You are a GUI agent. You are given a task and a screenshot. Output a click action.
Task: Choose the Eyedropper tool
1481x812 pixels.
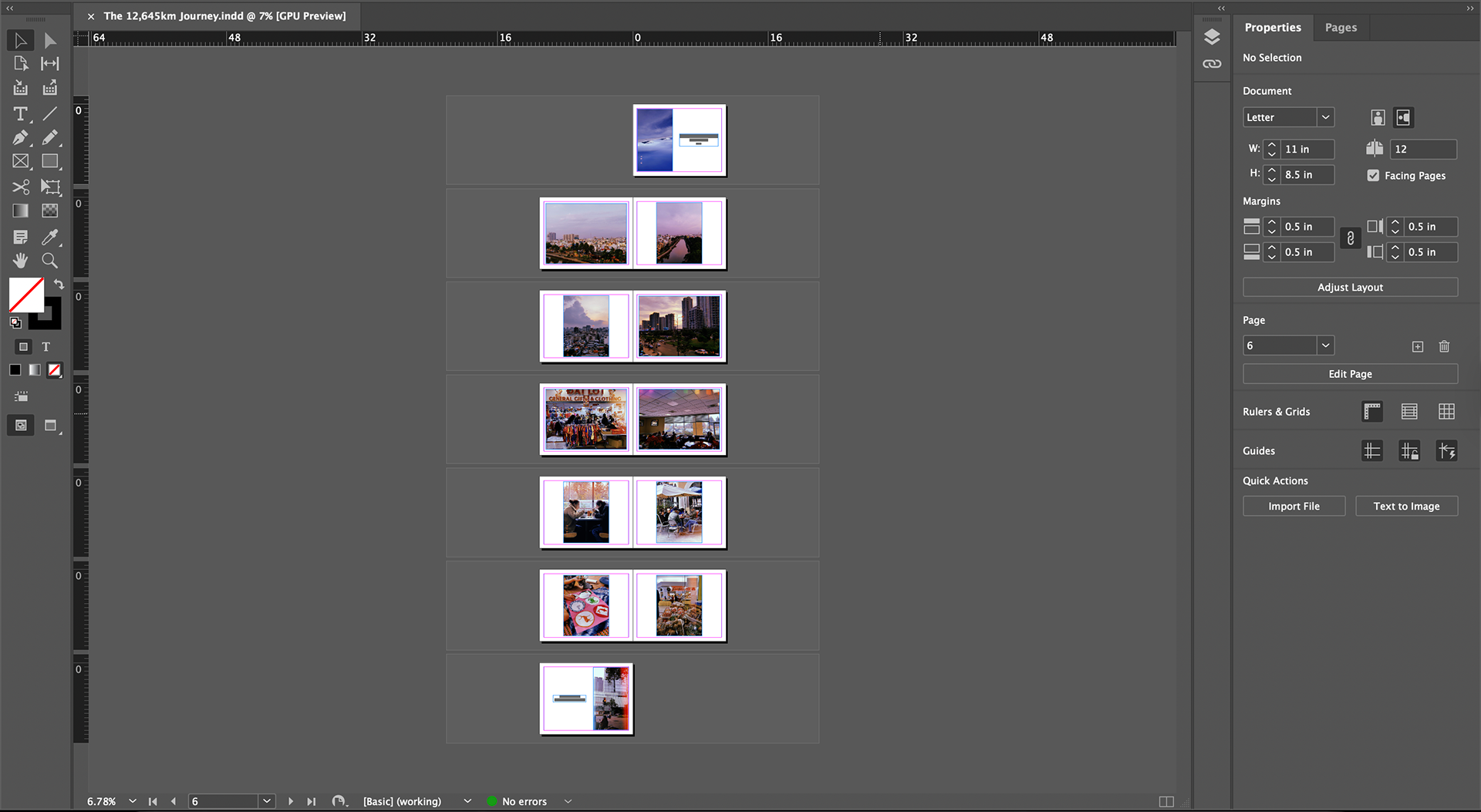tap(49, 237)
